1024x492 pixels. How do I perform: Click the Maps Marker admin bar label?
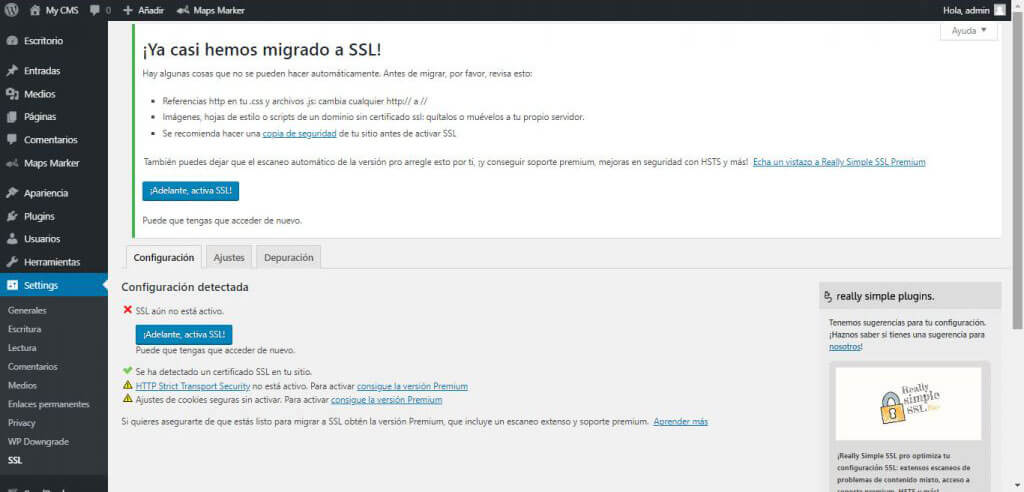coord(217,10)
